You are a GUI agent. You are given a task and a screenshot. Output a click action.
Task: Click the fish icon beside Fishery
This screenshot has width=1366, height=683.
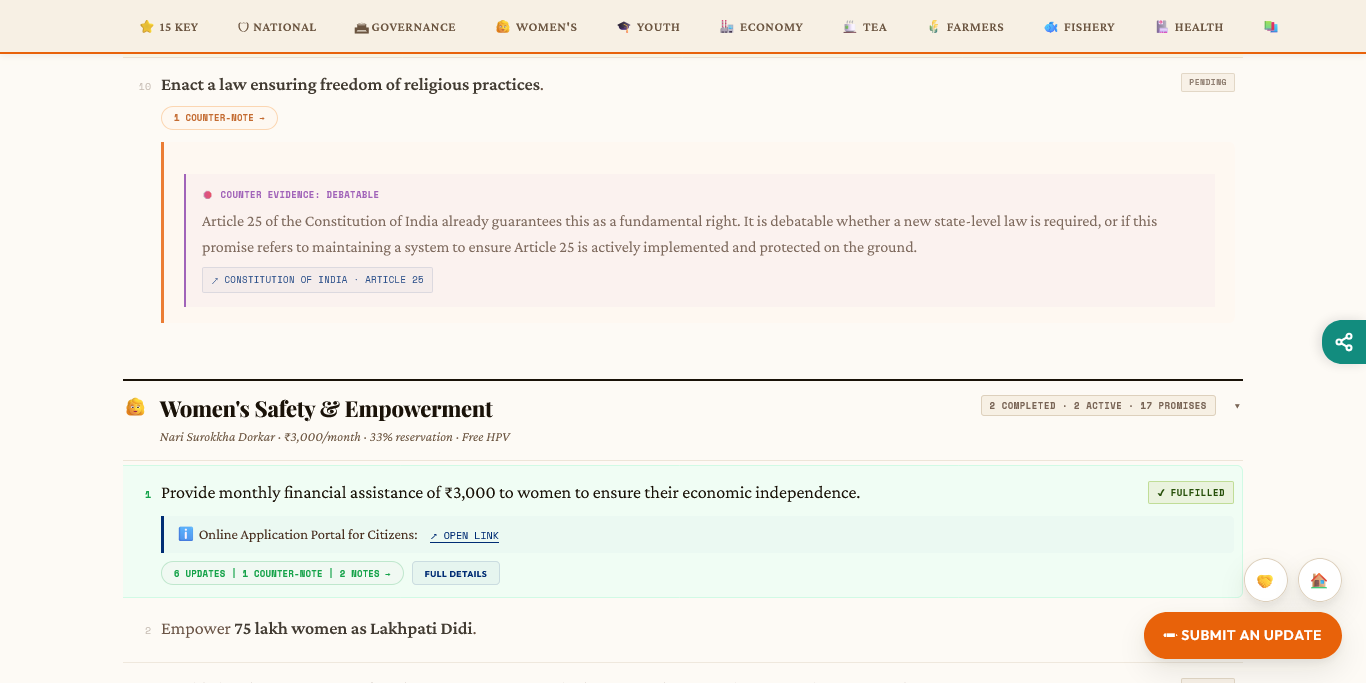(x=1051, y=27)
